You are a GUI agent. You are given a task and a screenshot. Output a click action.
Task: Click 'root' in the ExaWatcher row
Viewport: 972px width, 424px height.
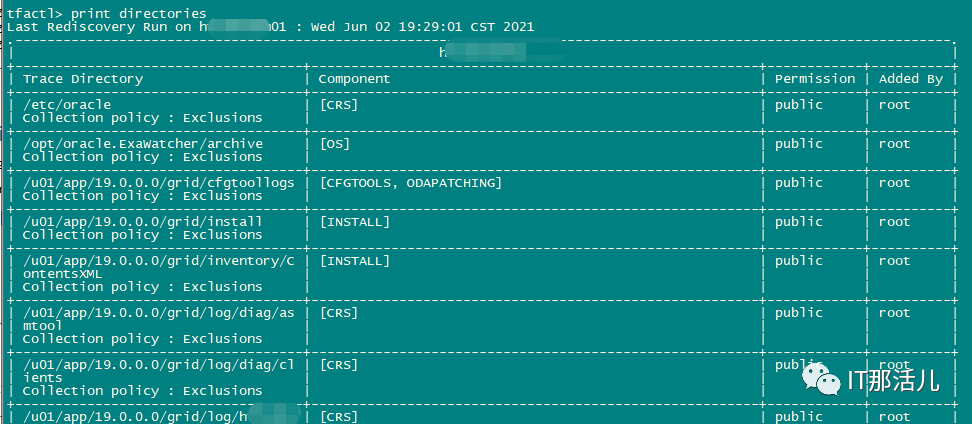click(x=895, y=144)
